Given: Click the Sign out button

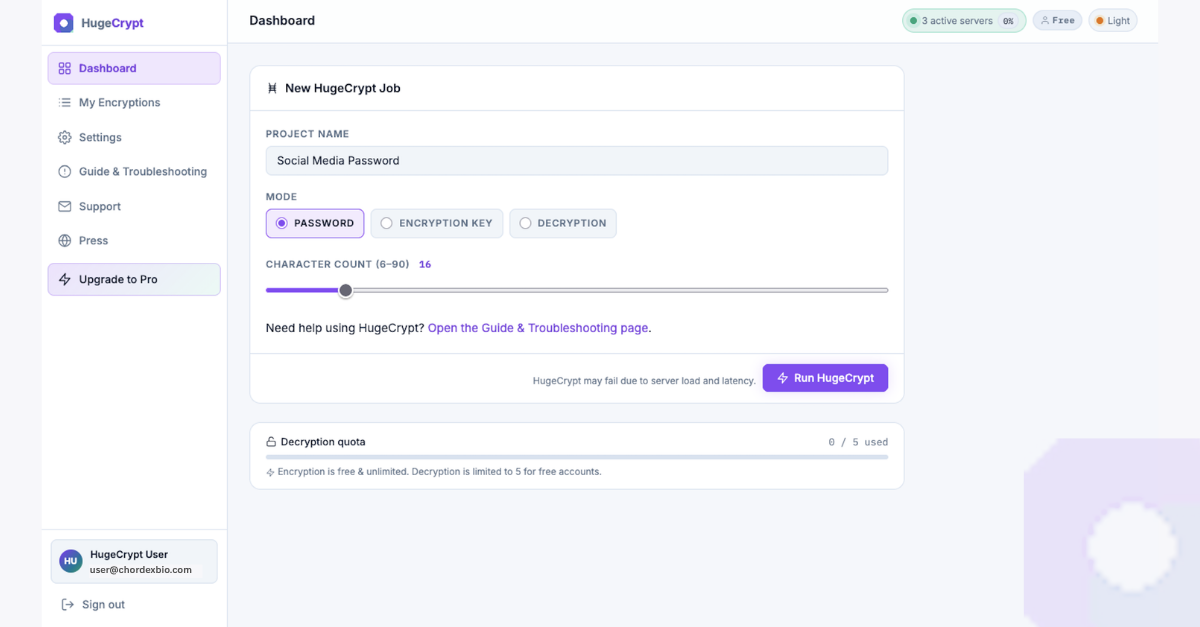Looking at the screenshot, I should point(93,604).
